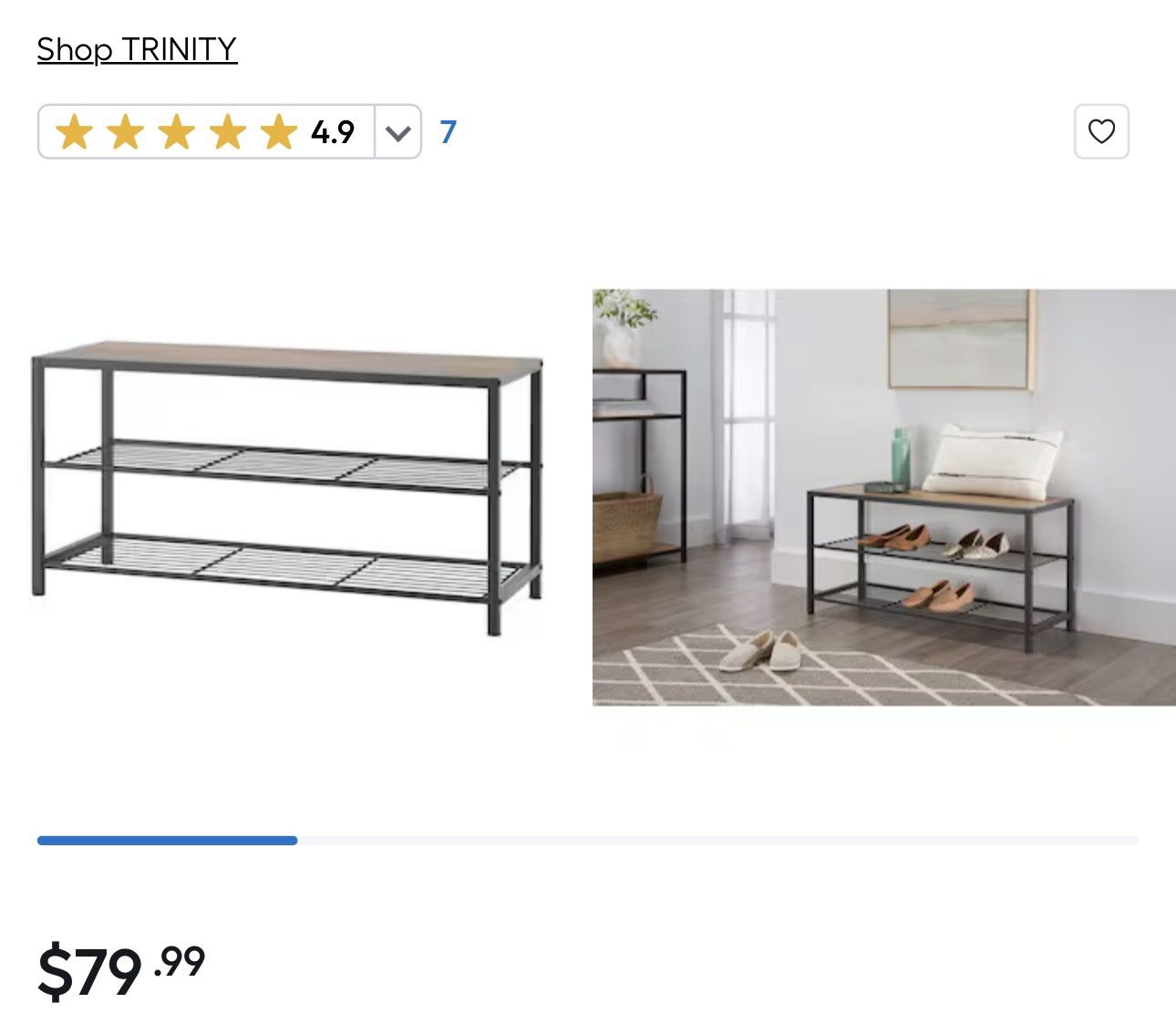1176x1034 pixels.
Task: Click the fifth gold rating star
Action: (x=278, y=133)
